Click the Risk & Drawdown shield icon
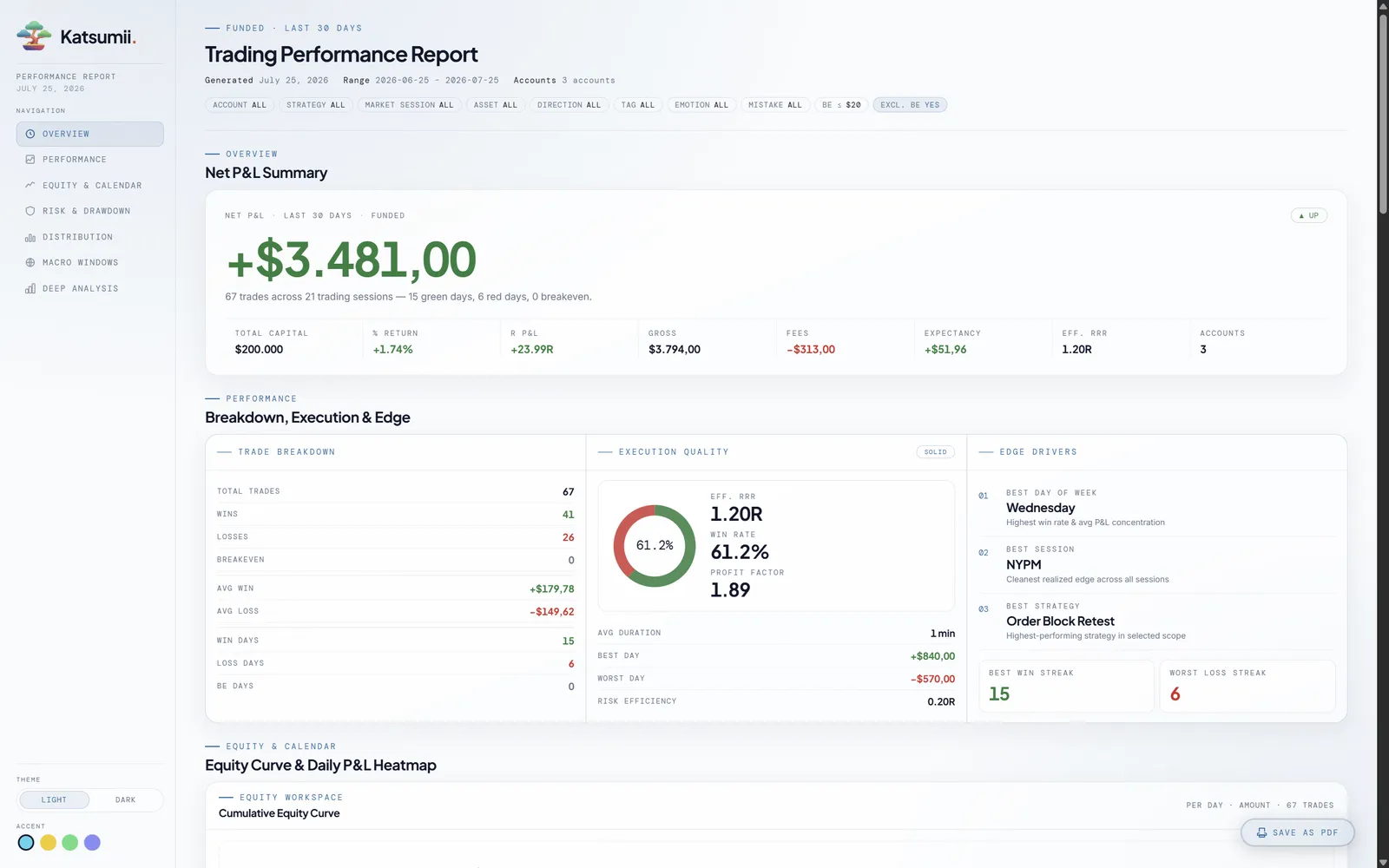The height and width of the screenshot is (868, 1389). click(x=30, y=211)
